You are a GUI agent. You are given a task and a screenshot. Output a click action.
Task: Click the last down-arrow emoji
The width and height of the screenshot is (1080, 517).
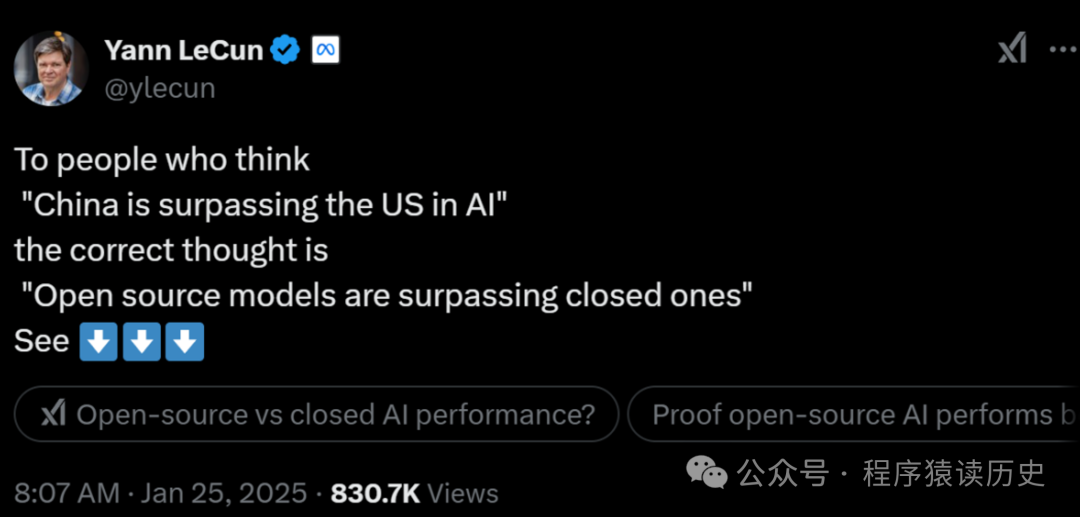pos(185,342)
